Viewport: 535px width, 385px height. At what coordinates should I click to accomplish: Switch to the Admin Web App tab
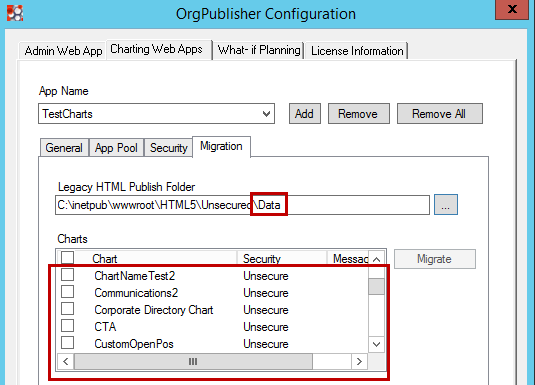pyautogui.click(x=63, y=51)
